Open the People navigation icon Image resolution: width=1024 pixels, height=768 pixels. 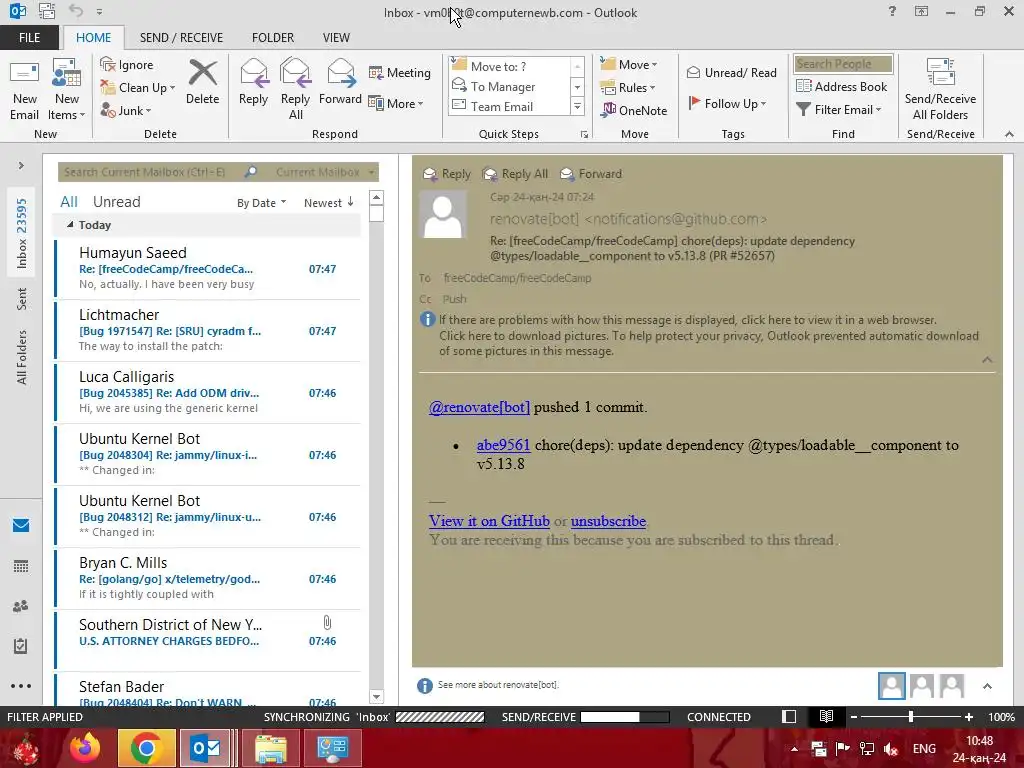tap(21, 606)
